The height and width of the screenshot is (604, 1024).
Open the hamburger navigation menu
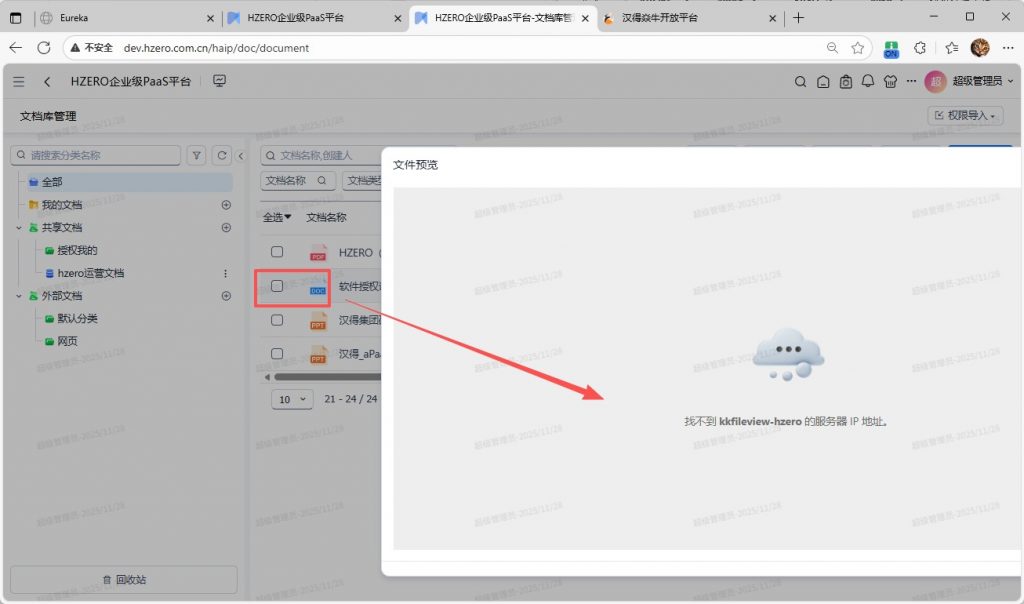coord(19,81)
